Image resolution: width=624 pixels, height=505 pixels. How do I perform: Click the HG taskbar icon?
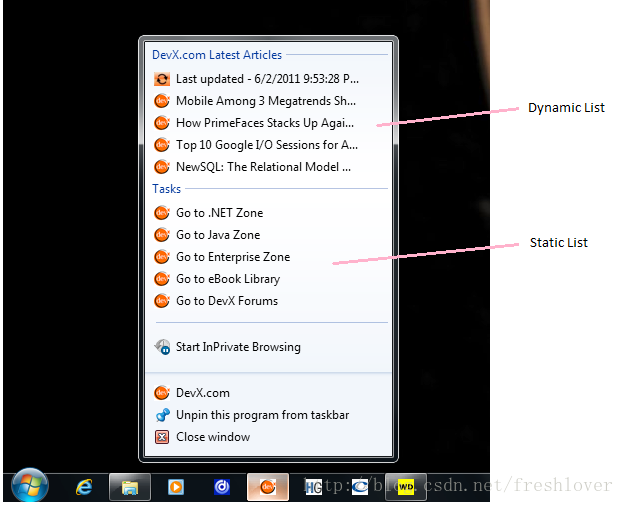[x=314, y=487]
